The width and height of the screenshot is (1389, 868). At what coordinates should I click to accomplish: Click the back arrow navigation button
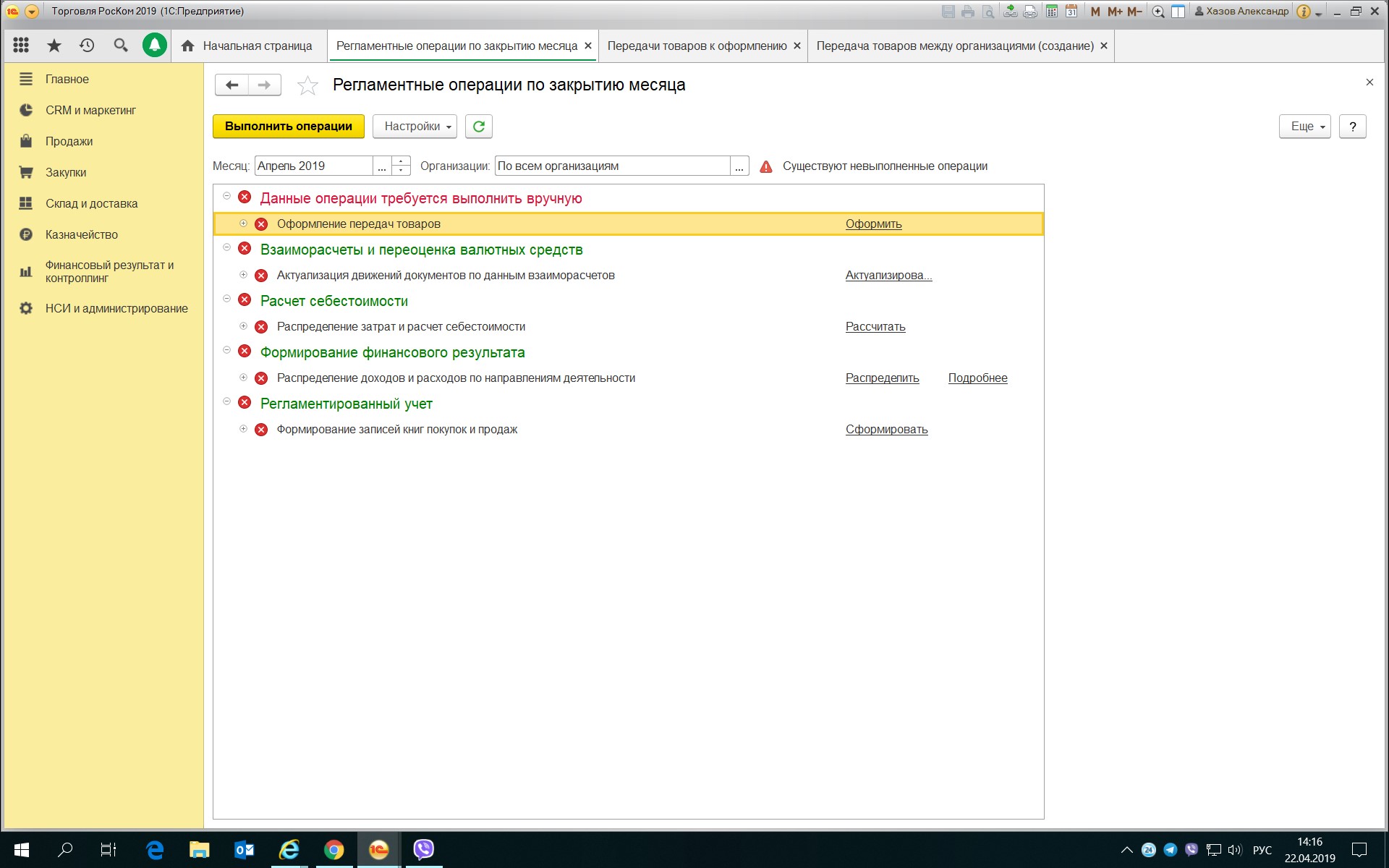(231, 85)
